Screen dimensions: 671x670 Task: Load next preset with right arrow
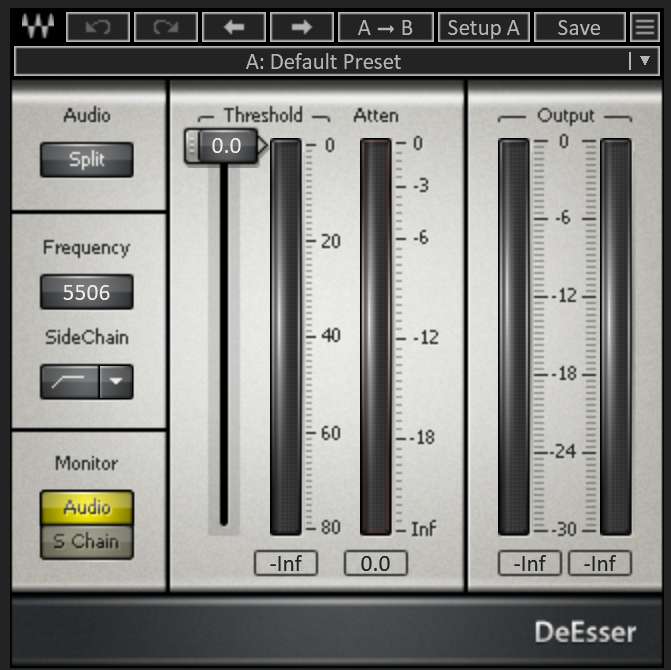coord(301,27)
